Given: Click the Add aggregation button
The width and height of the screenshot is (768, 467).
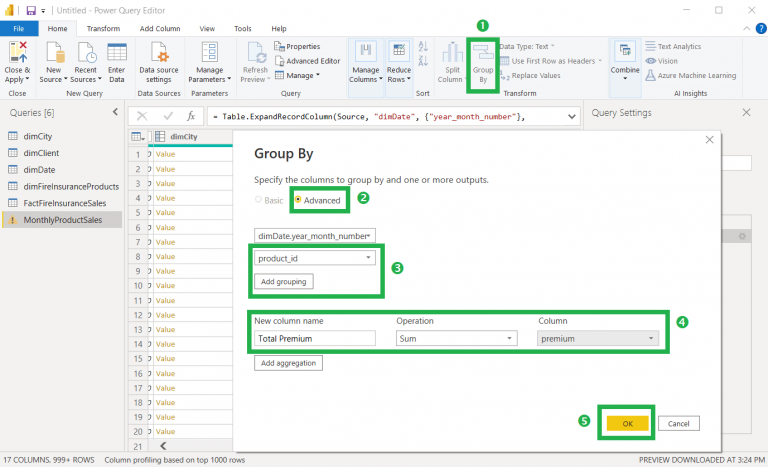Looking at the screenshot, I should click(x=288, y=363).
